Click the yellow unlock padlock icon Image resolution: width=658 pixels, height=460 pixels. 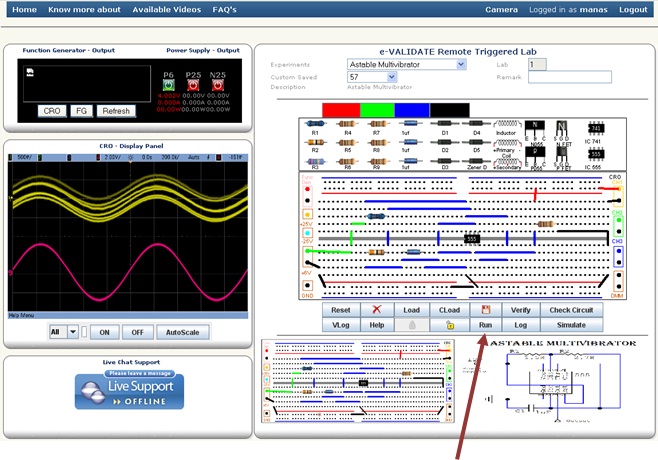coord(450,325)
